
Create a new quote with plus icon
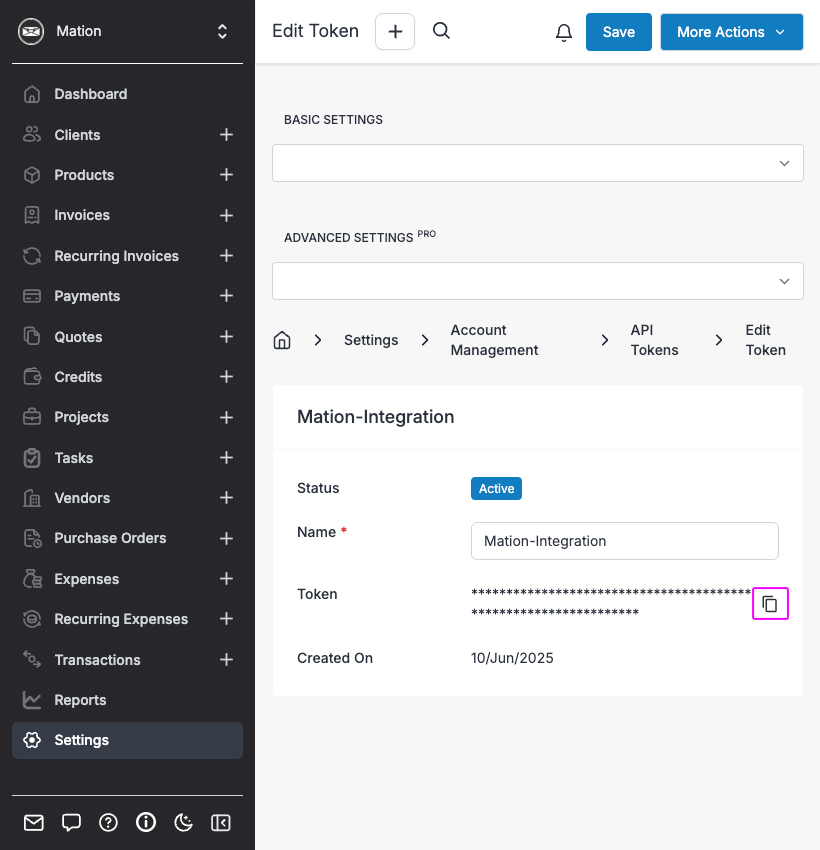(227, 337)
